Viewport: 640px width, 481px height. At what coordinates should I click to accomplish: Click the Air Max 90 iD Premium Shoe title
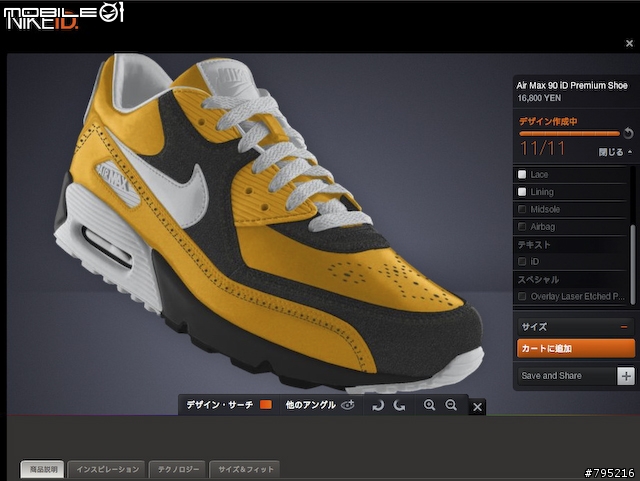click(x=571, y=85)
